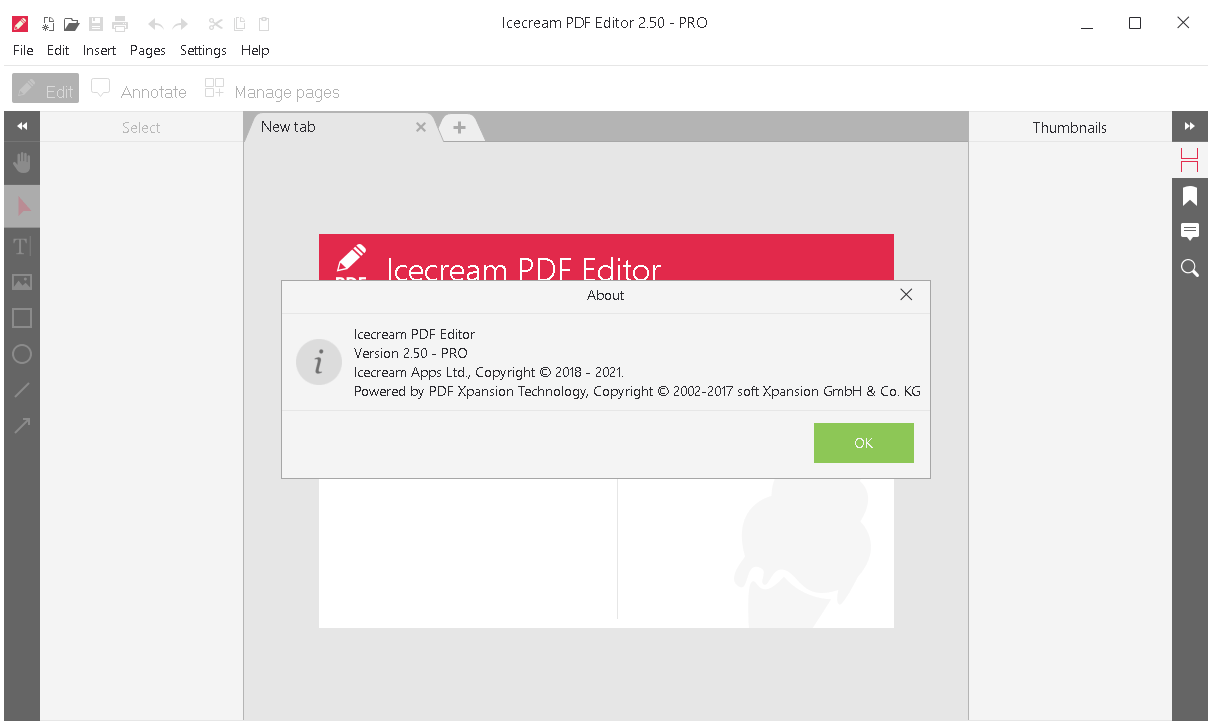Viewport: 1211px width, 726px height.
Task: Switch to Annotate mode
Action: pyautogui.click(x=139, y=91)
